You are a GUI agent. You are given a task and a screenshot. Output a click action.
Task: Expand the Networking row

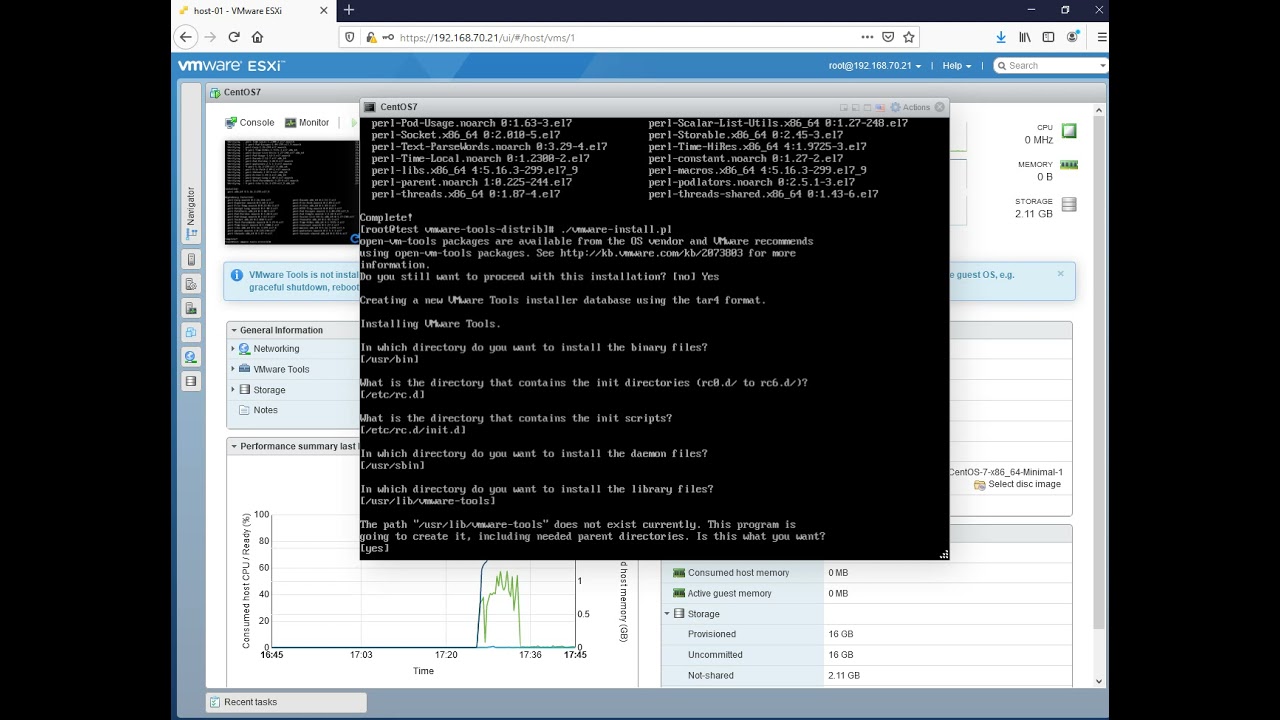(x=233, y=349)
